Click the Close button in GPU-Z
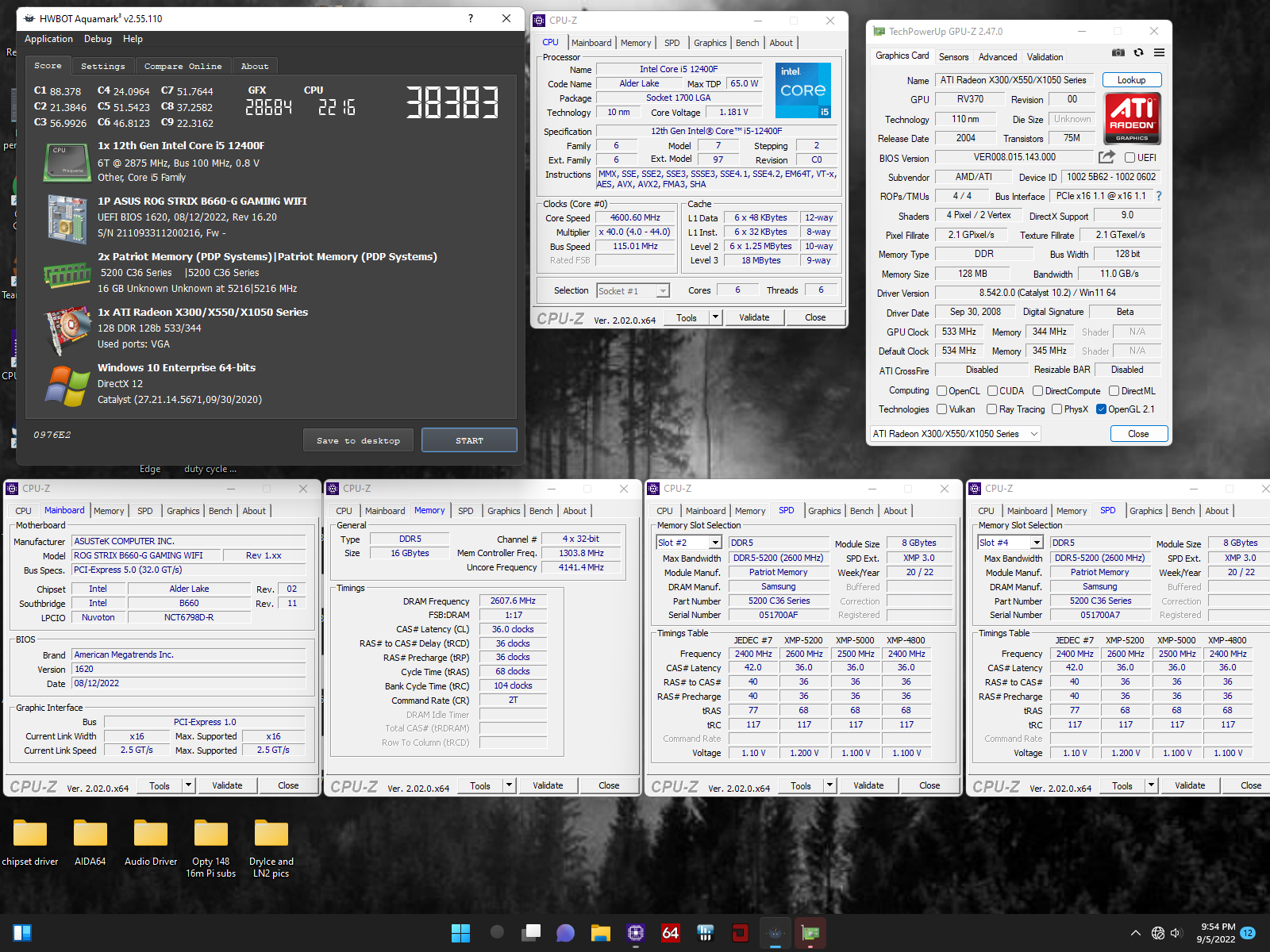 [1138, 434]
